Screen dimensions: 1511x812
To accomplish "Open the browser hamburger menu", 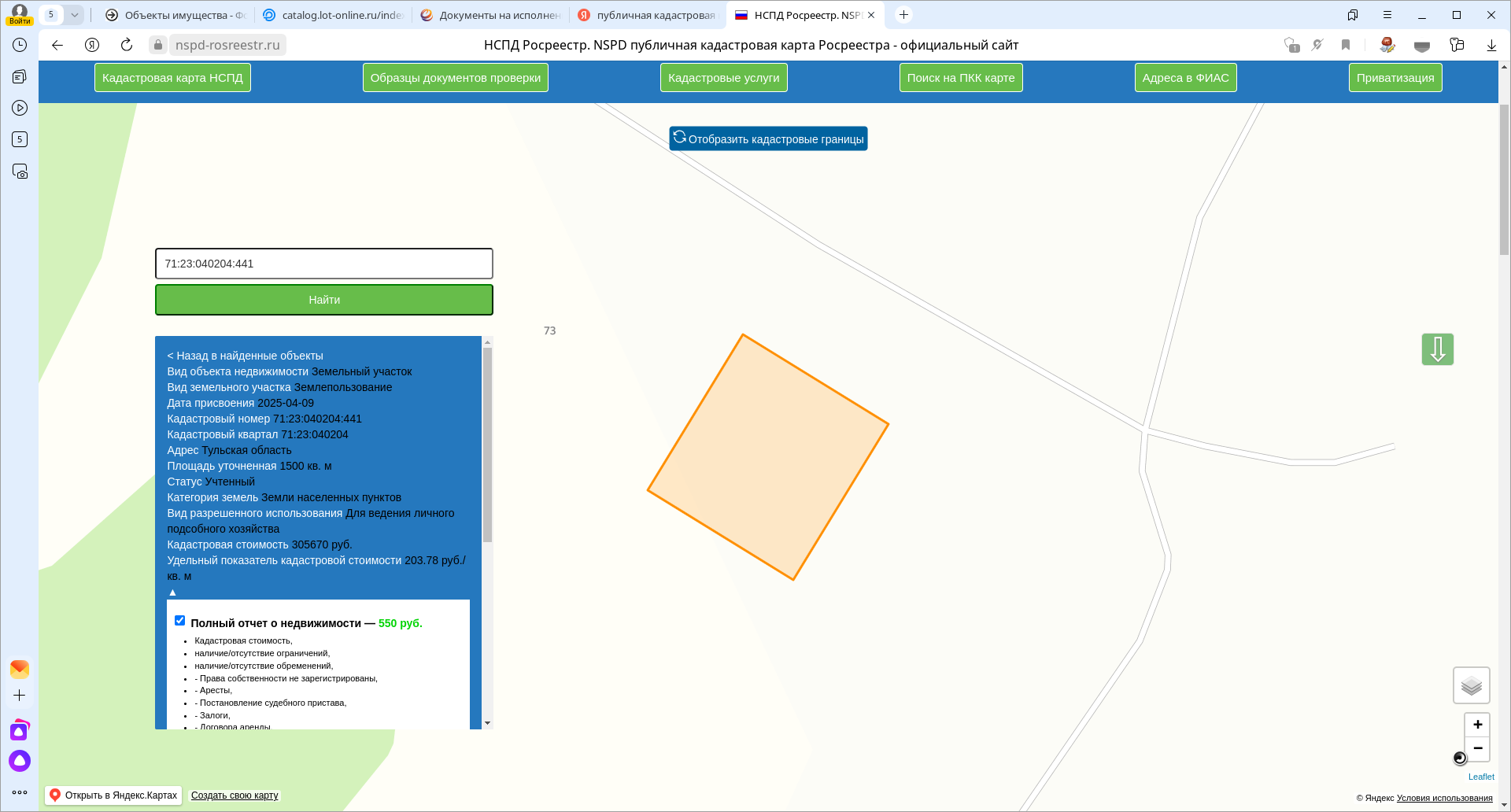I will tap(1387, 15).
